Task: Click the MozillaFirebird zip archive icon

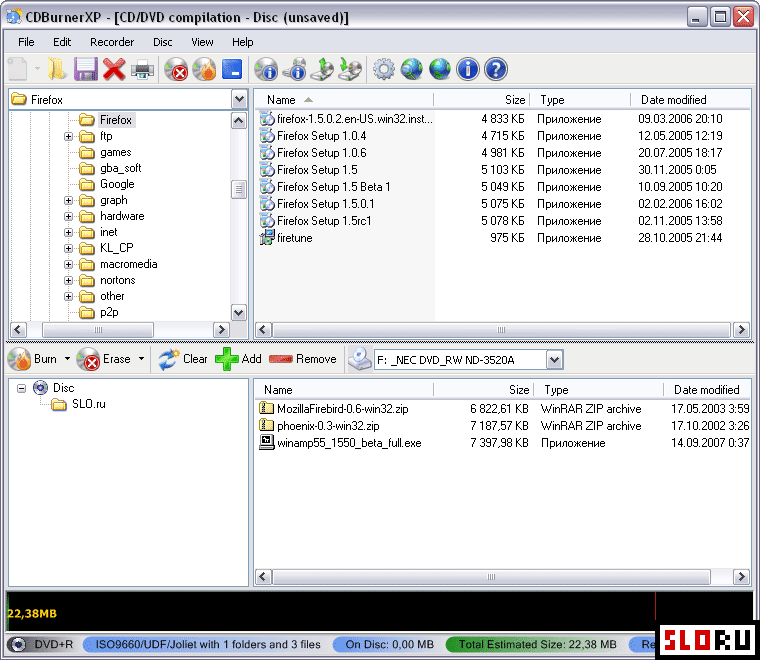Action: [x=267, y=409]
